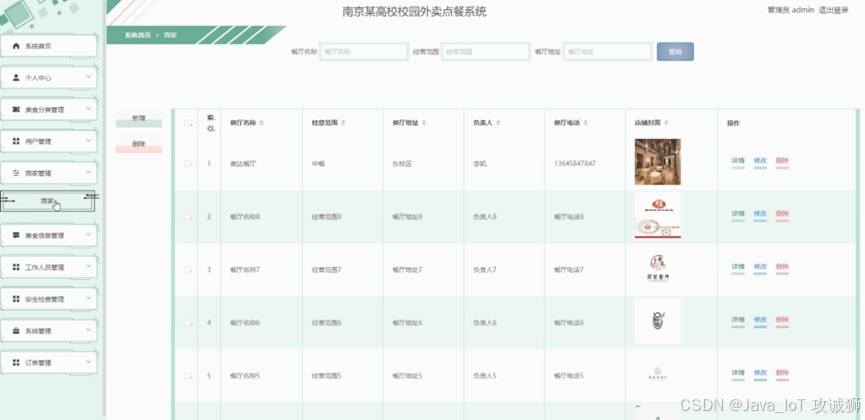Viewport: 865px width, 420px height.
Task: Click the briefcase icon beside 系统管理
Action: coord(16,331)
